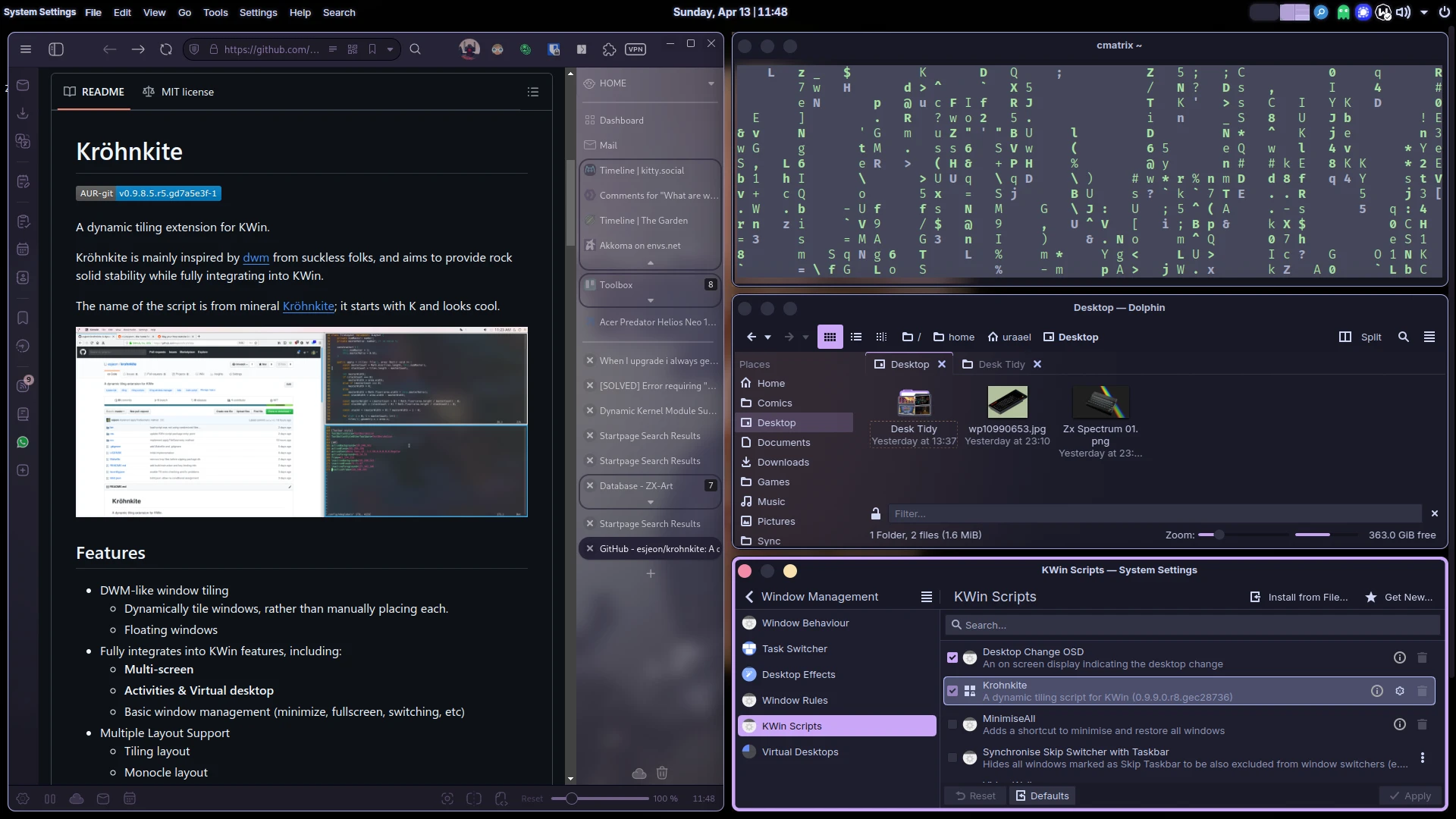Open the address bar history dropdown arrow
This screenshot has height=819, width=1456.
(390, 49)
